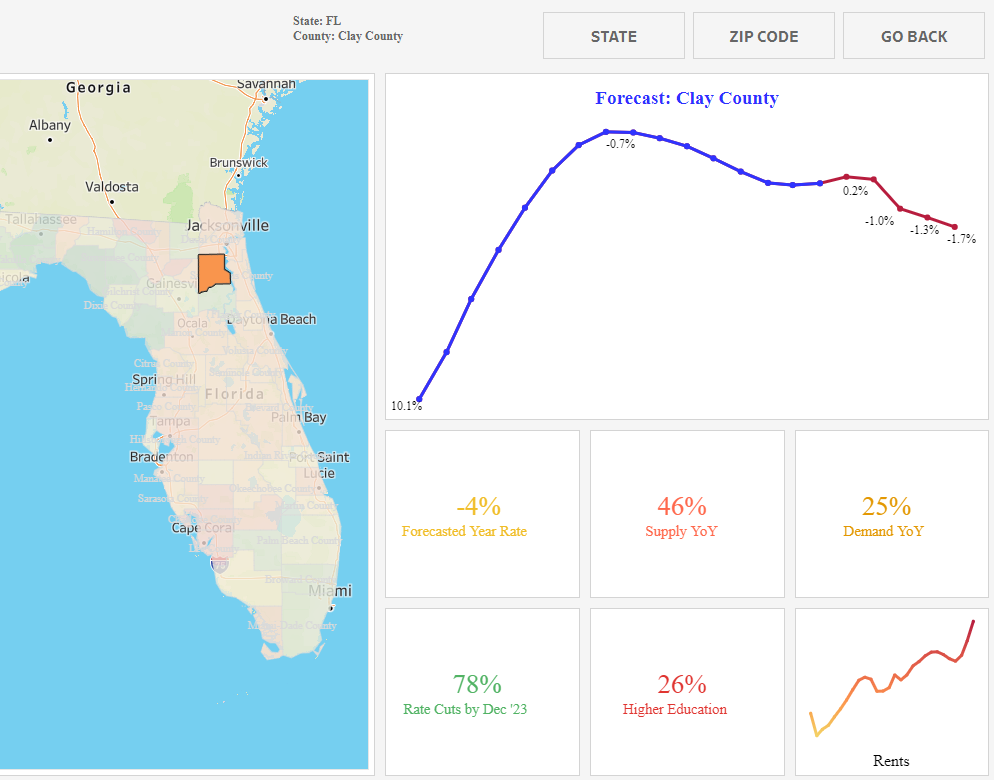Click the Tampa label on the map

point(169,421)
